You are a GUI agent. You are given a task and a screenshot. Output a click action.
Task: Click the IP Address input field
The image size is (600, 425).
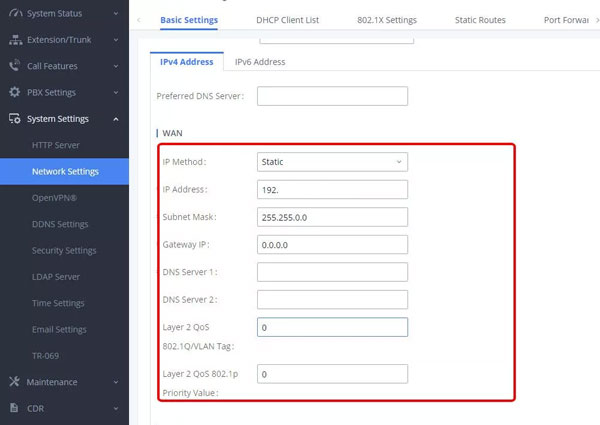tap(332, 189)
